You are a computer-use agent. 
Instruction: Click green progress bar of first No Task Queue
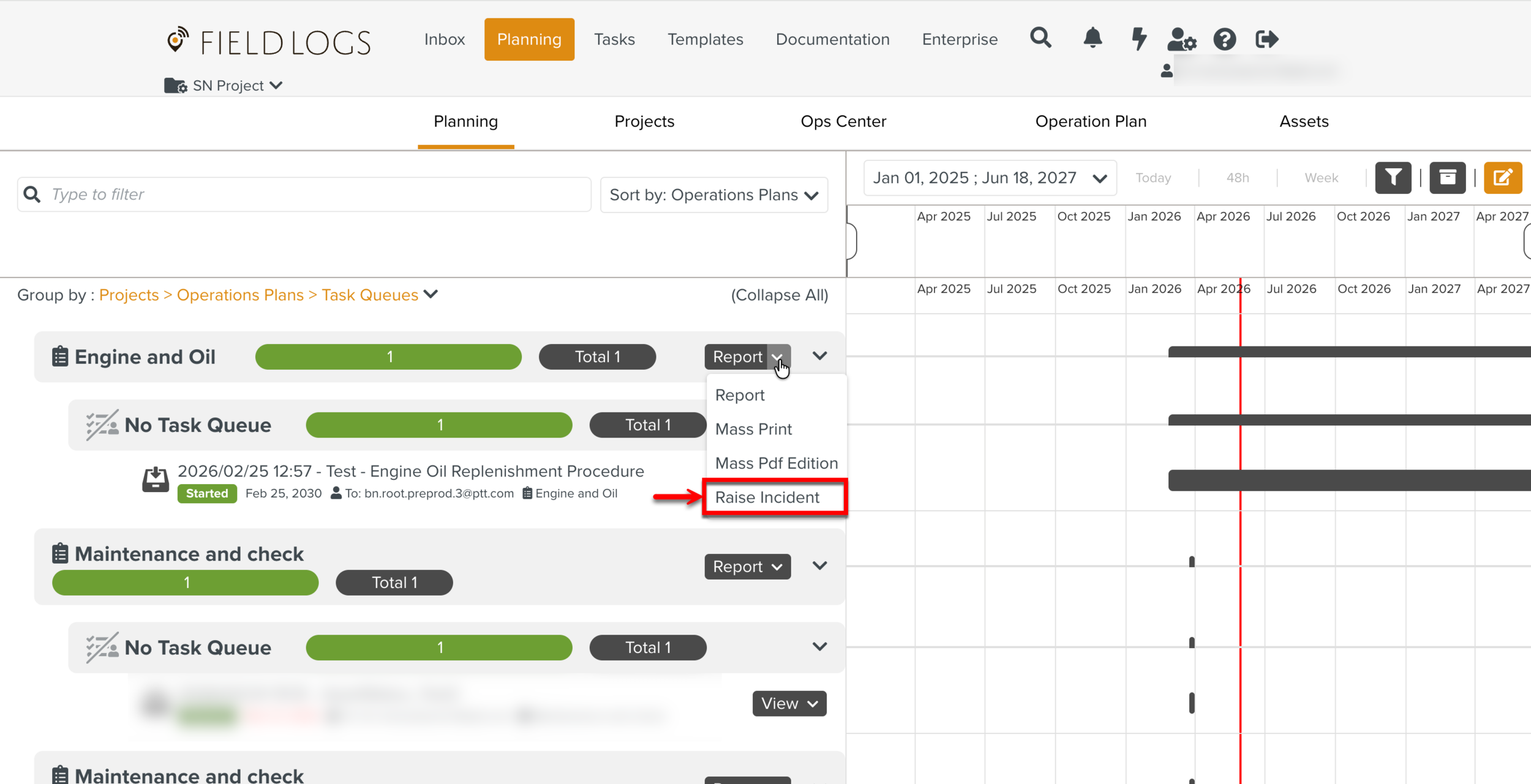(439, 425)
